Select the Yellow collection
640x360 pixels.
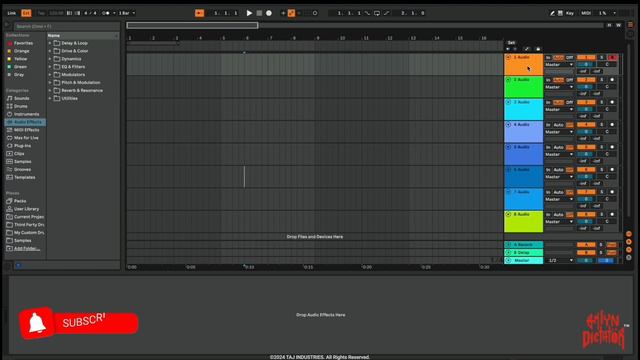coord(20,59)
